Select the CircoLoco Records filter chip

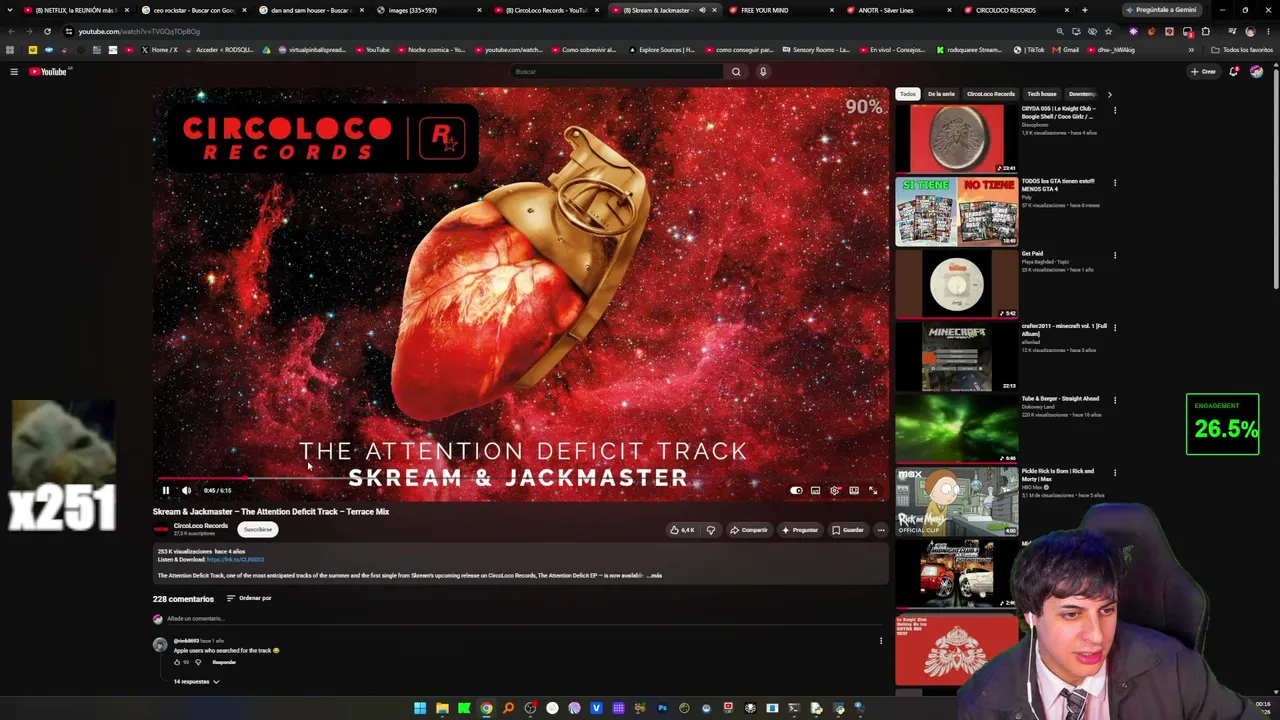[x=991, y=94]
